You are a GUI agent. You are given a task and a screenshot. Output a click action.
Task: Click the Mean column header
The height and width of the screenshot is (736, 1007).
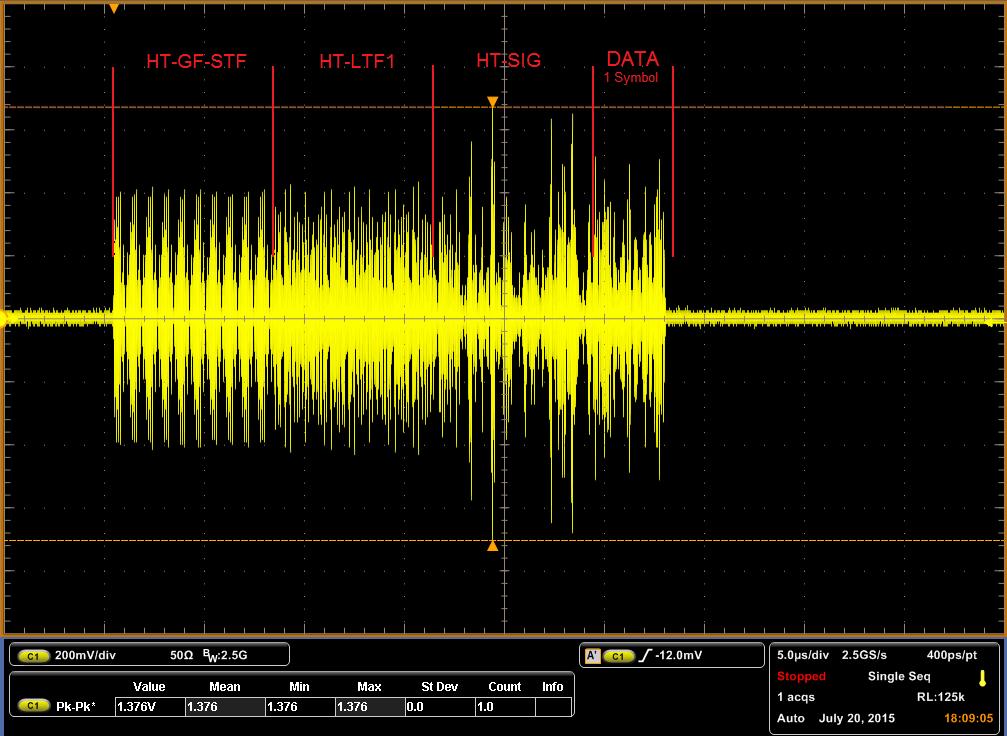(225, 687)
